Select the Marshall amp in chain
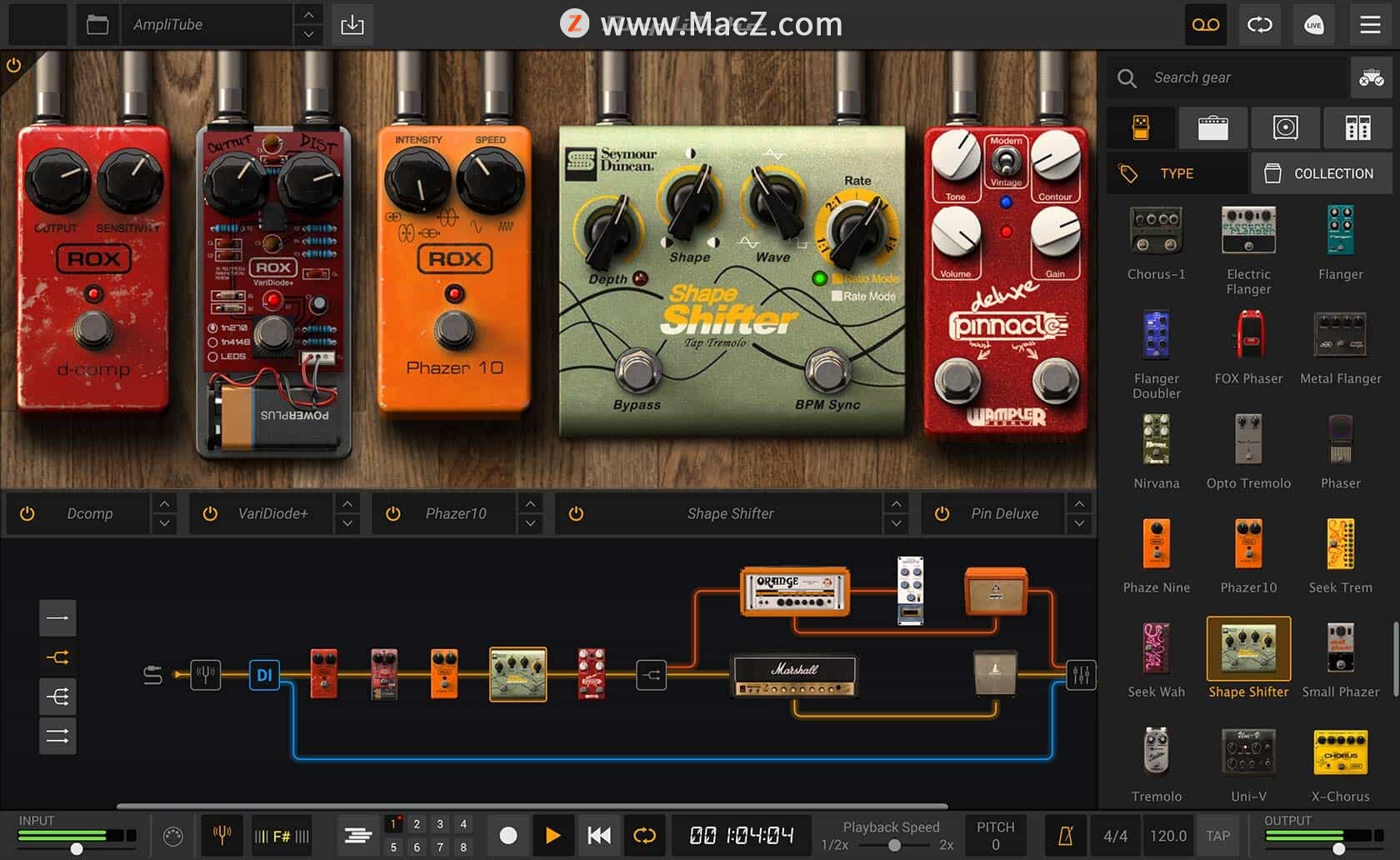 (795, 675)
